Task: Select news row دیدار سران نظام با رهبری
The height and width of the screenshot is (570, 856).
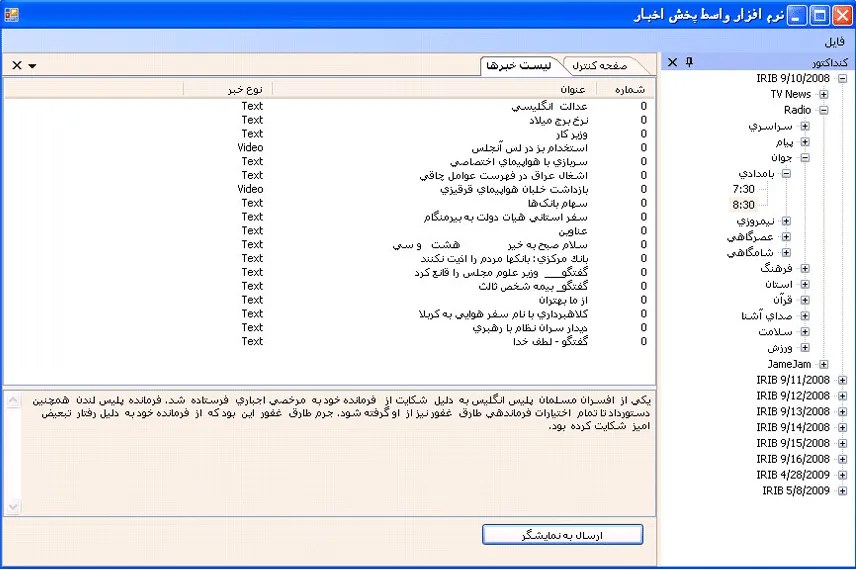Action: click(x=329, y=328)
